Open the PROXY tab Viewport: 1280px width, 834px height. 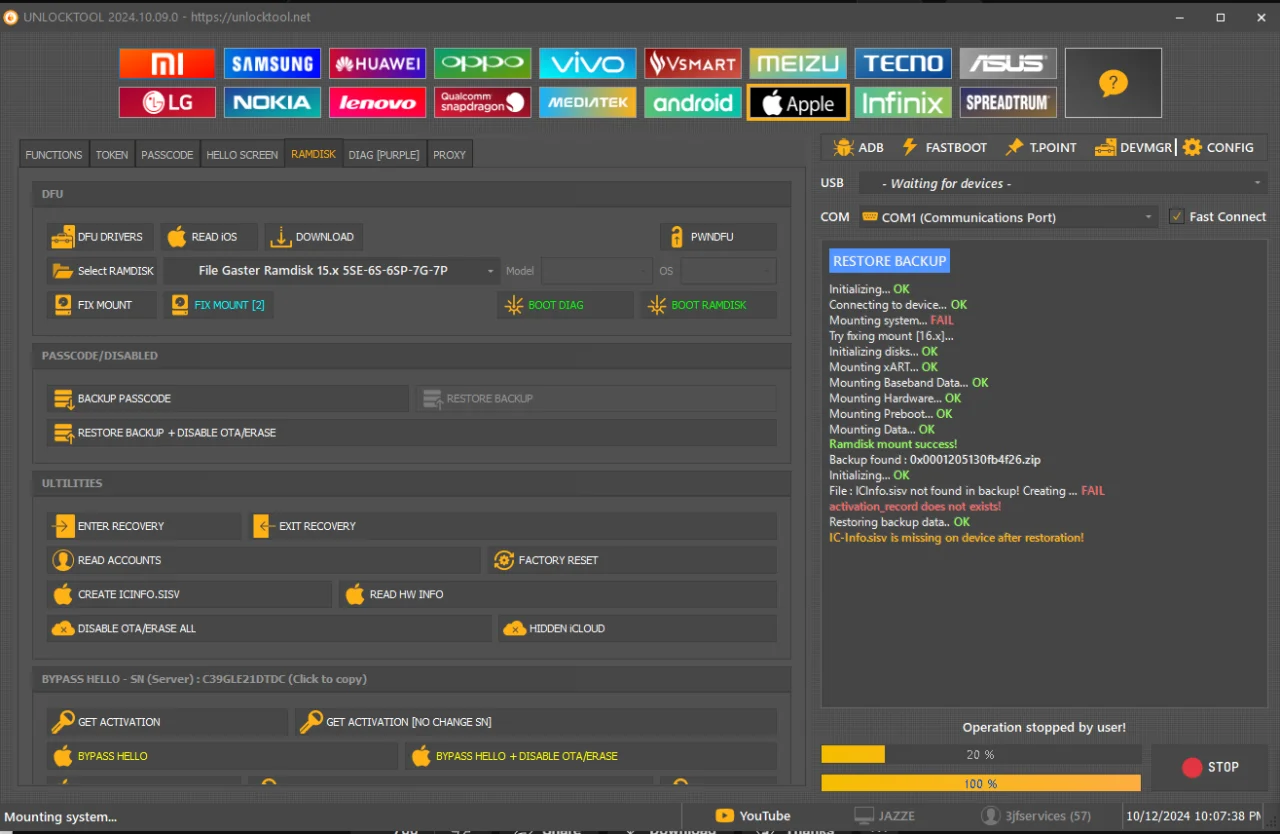(x=449, y=155)
